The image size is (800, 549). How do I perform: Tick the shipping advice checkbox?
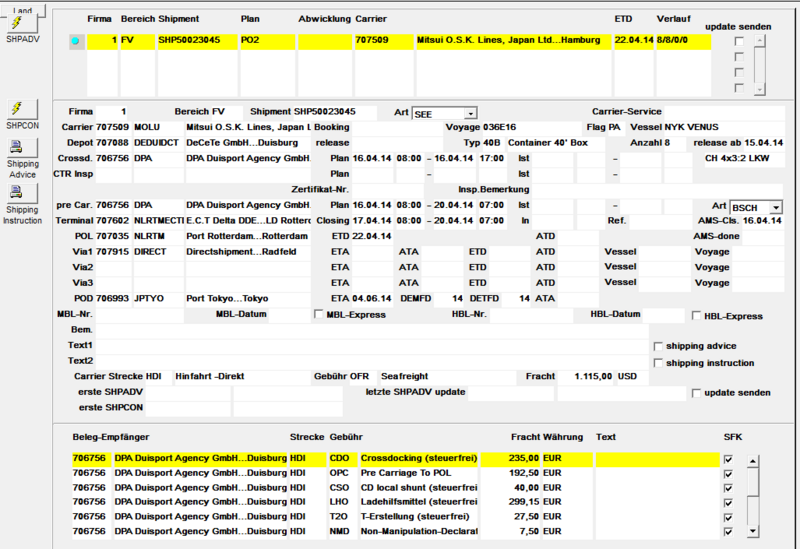pos(658,346)
